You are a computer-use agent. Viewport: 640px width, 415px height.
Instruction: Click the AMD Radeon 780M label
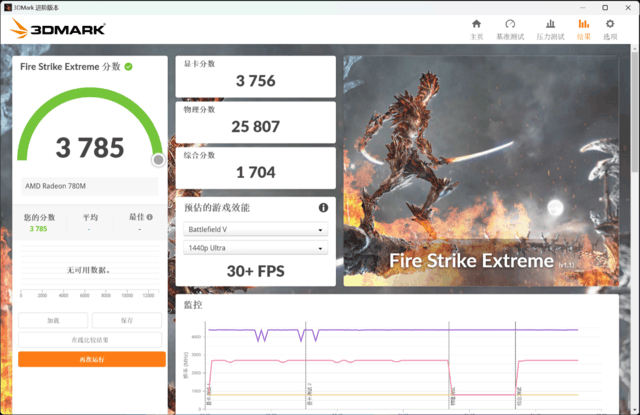(x=56, y=186)
